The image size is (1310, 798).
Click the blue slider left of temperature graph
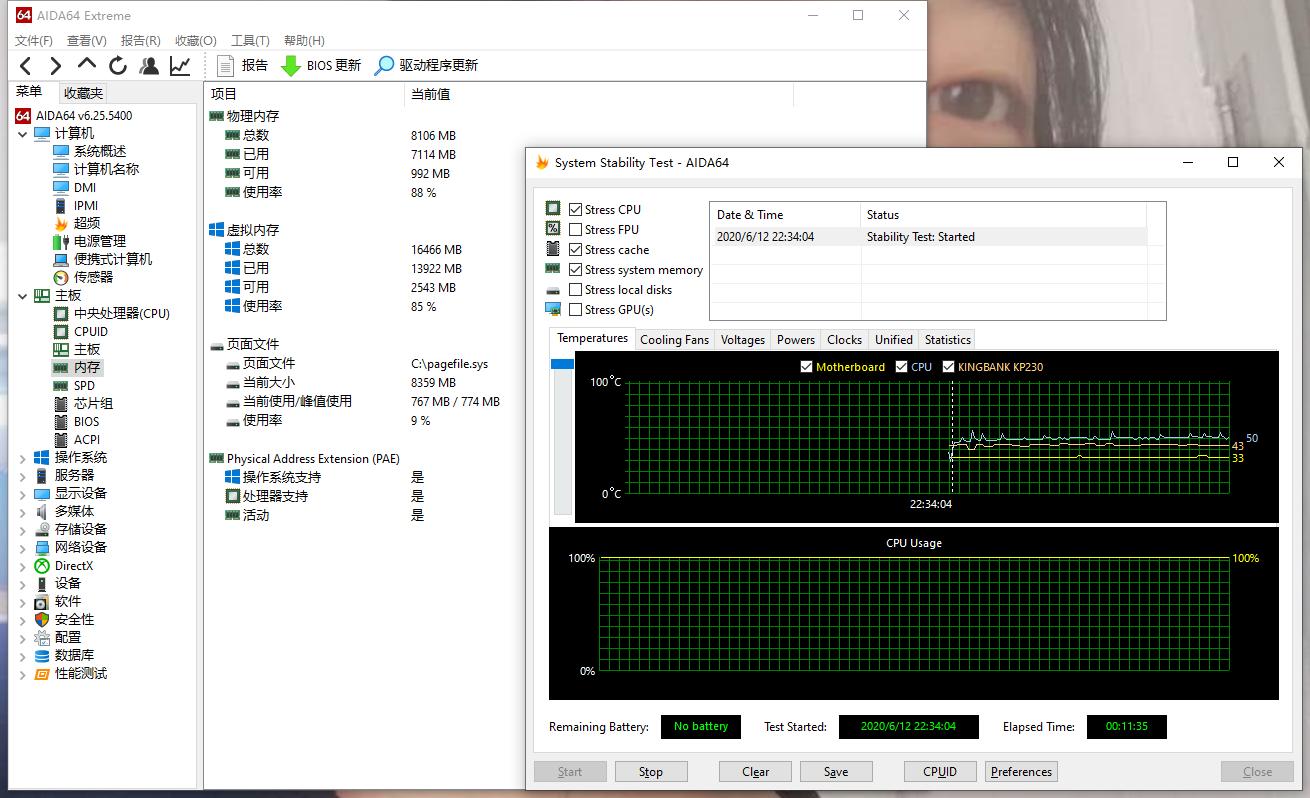(562, 365)
